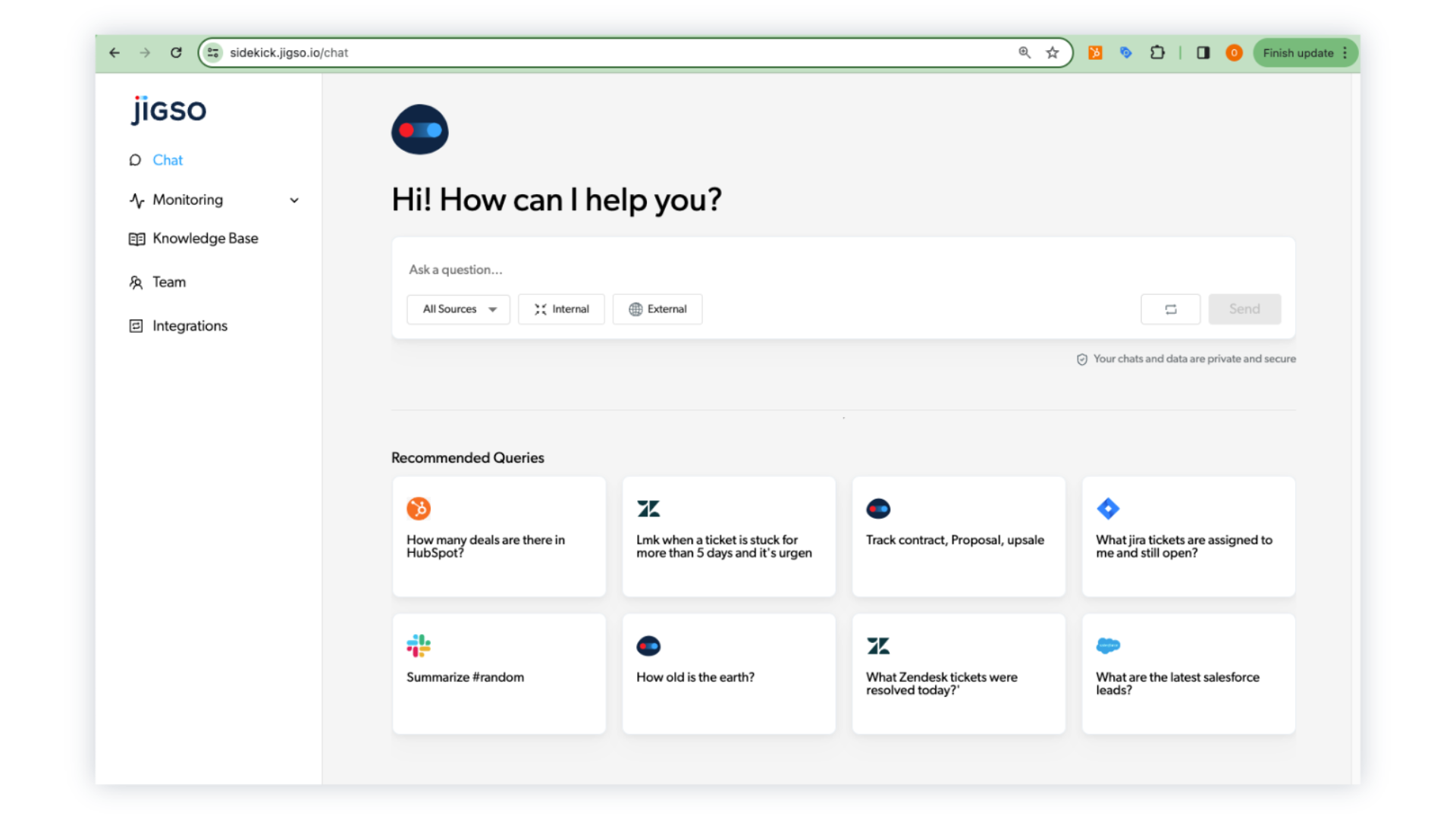Screen dimensions: 1456x819
Task: Open the Team page in the sidebar
Action: 168,282
